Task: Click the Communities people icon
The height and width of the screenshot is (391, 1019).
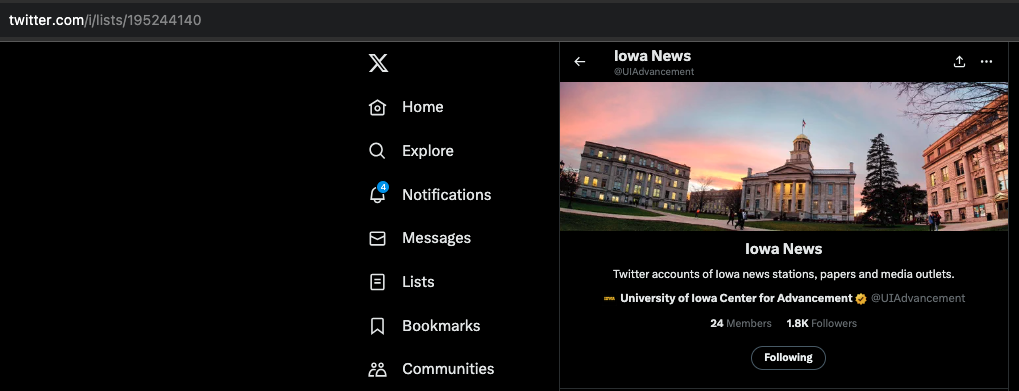Action: click(x=378, y=370)
